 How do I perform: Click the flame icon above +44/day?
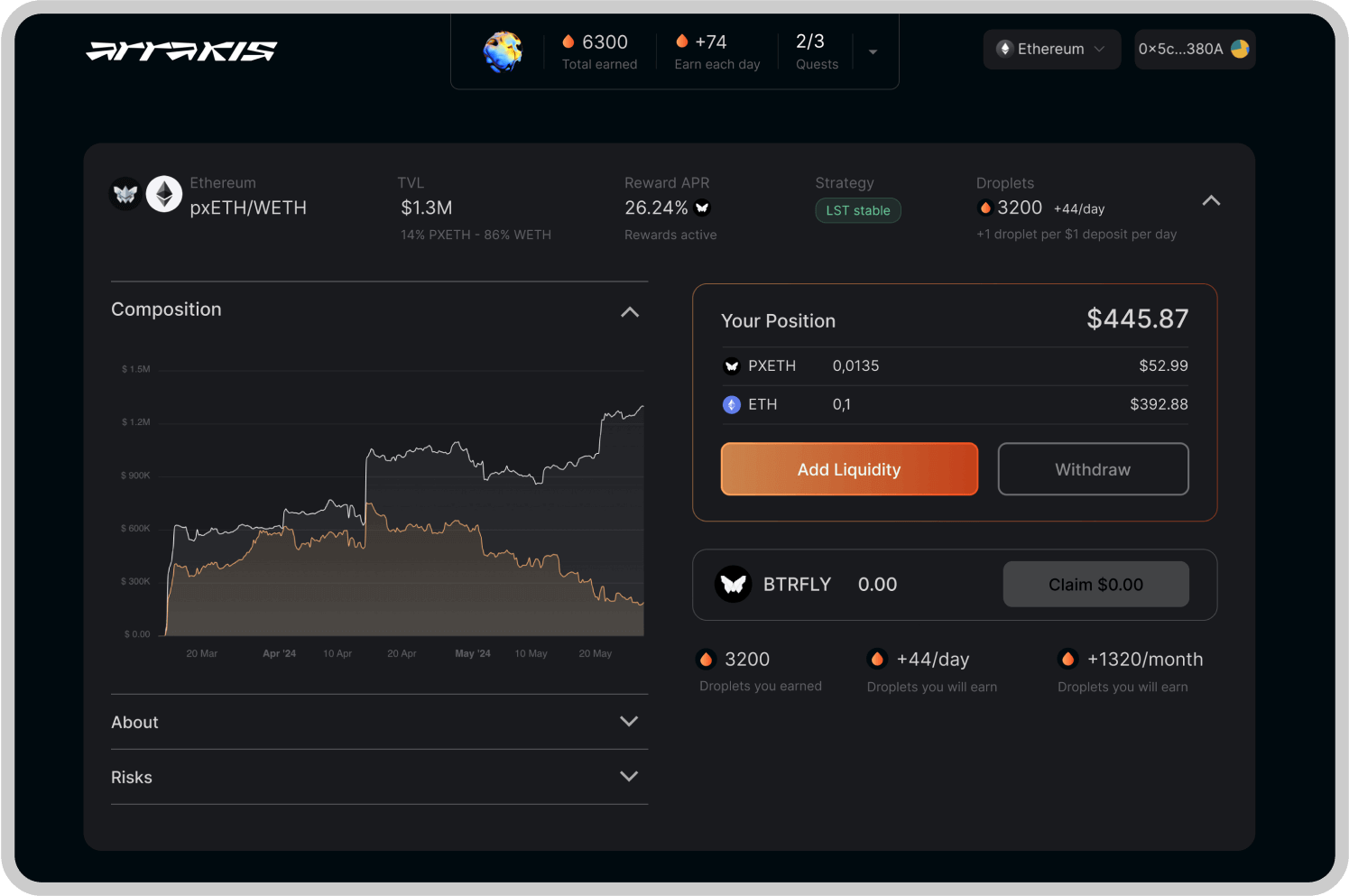pos(877,659)
